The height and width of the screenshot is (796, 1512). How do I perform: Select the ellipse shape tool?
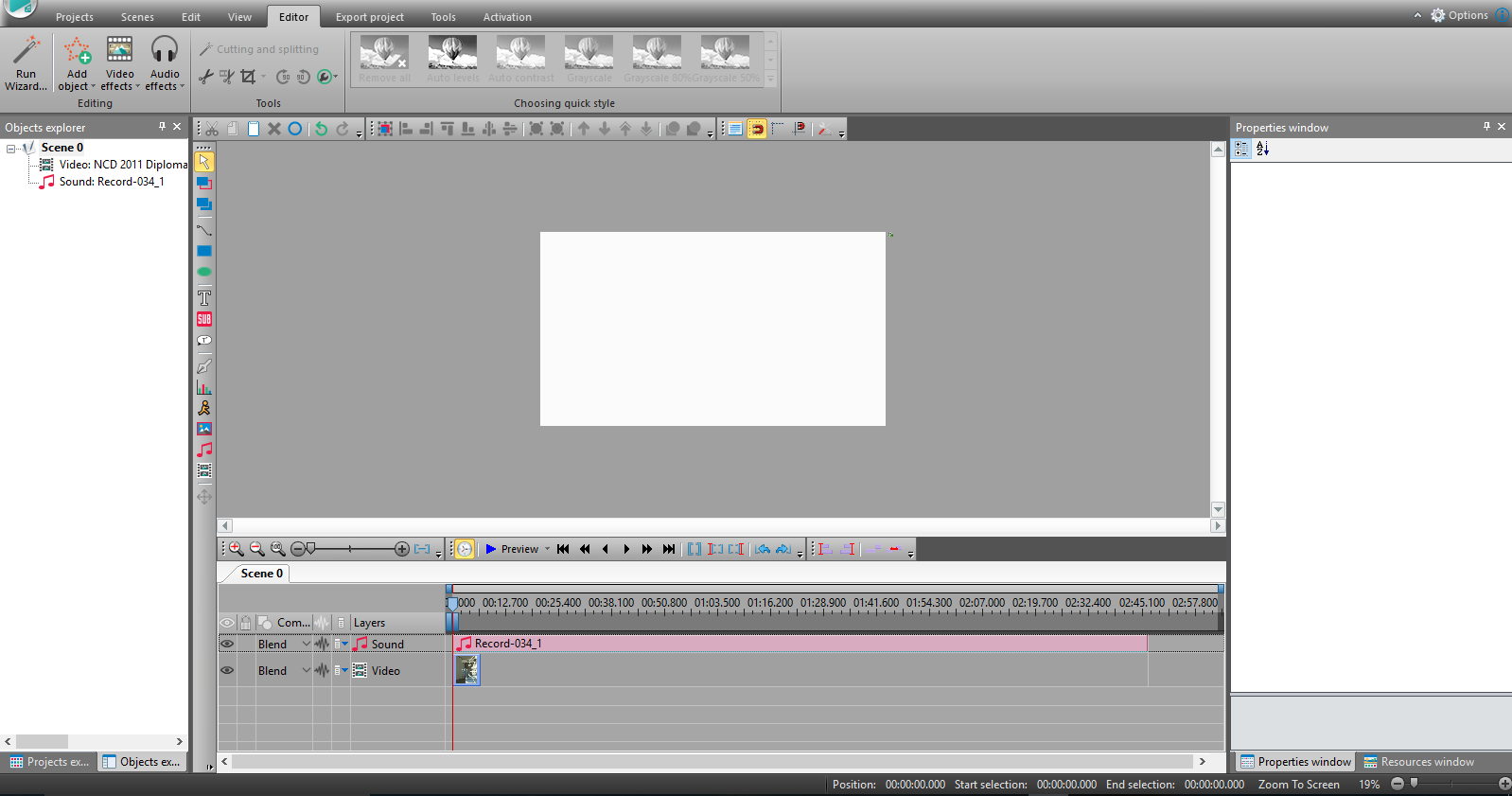(x=203, y=272)
